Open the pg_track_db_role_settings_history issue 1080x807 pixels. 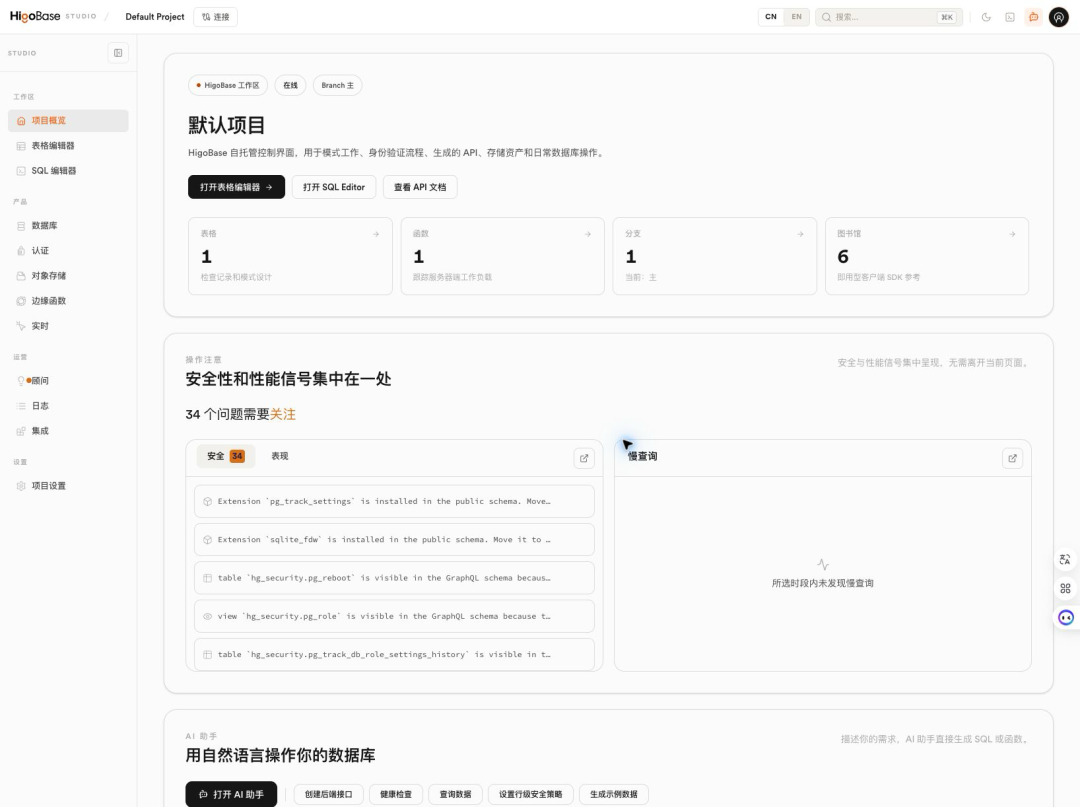click(x=394, y=655)
